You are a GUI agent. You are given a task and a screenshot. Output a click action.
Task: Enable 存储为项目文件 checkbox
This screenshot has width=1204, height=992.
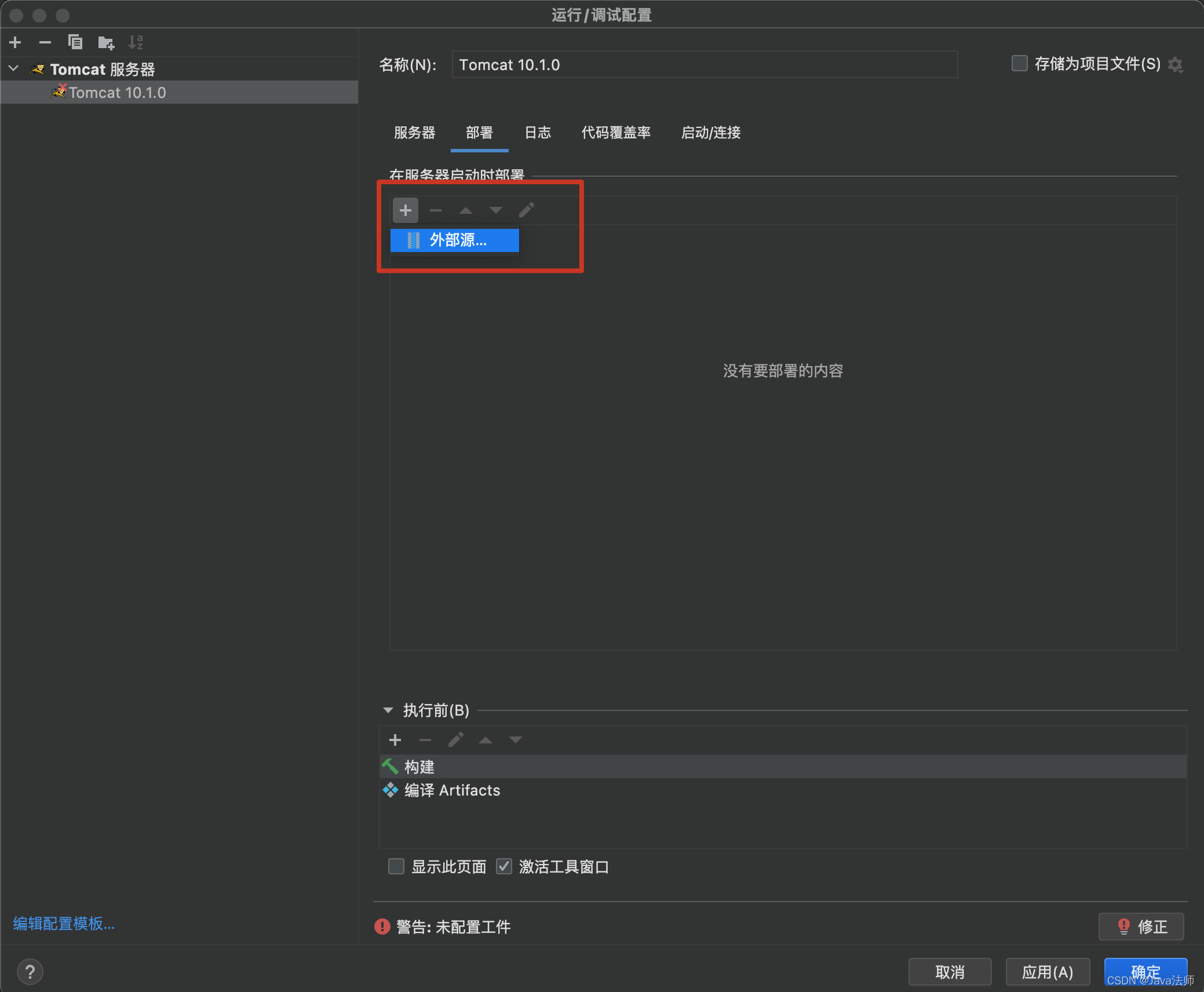1019,63
